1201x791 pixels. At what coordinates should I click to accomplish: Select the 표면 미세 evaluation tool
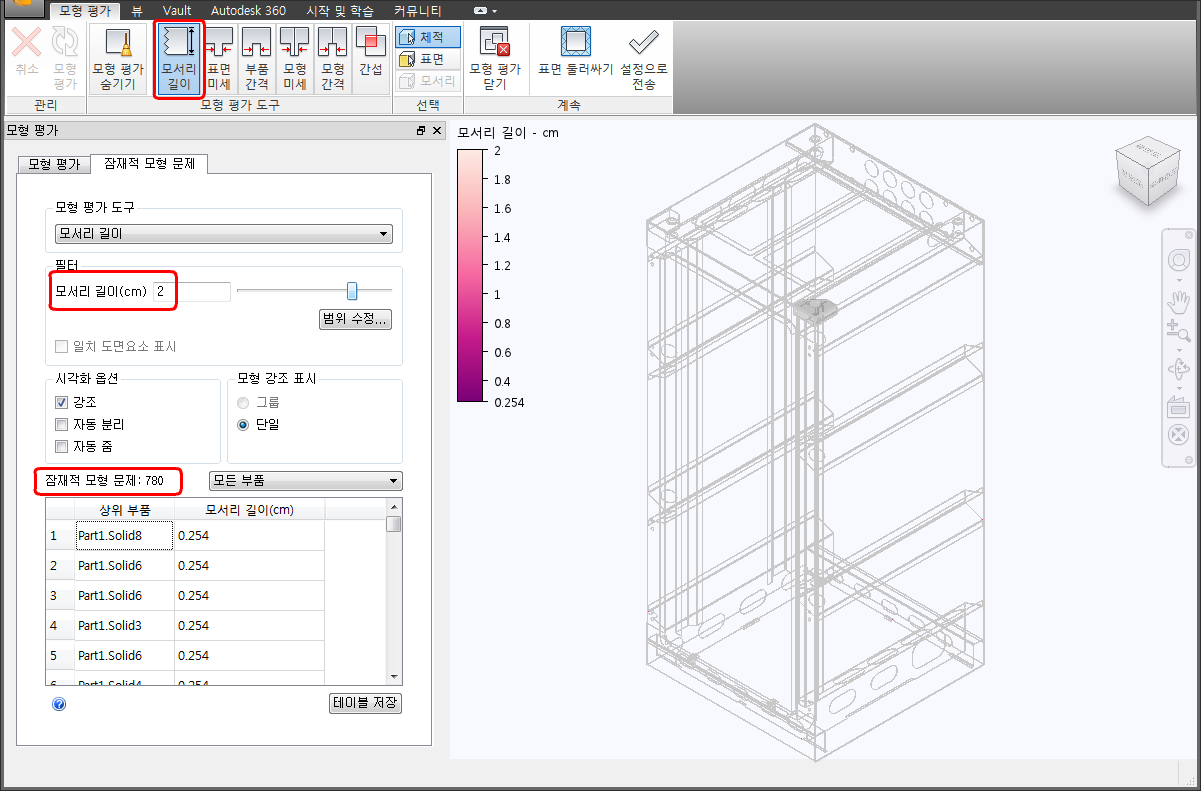(x=219, y=59)
